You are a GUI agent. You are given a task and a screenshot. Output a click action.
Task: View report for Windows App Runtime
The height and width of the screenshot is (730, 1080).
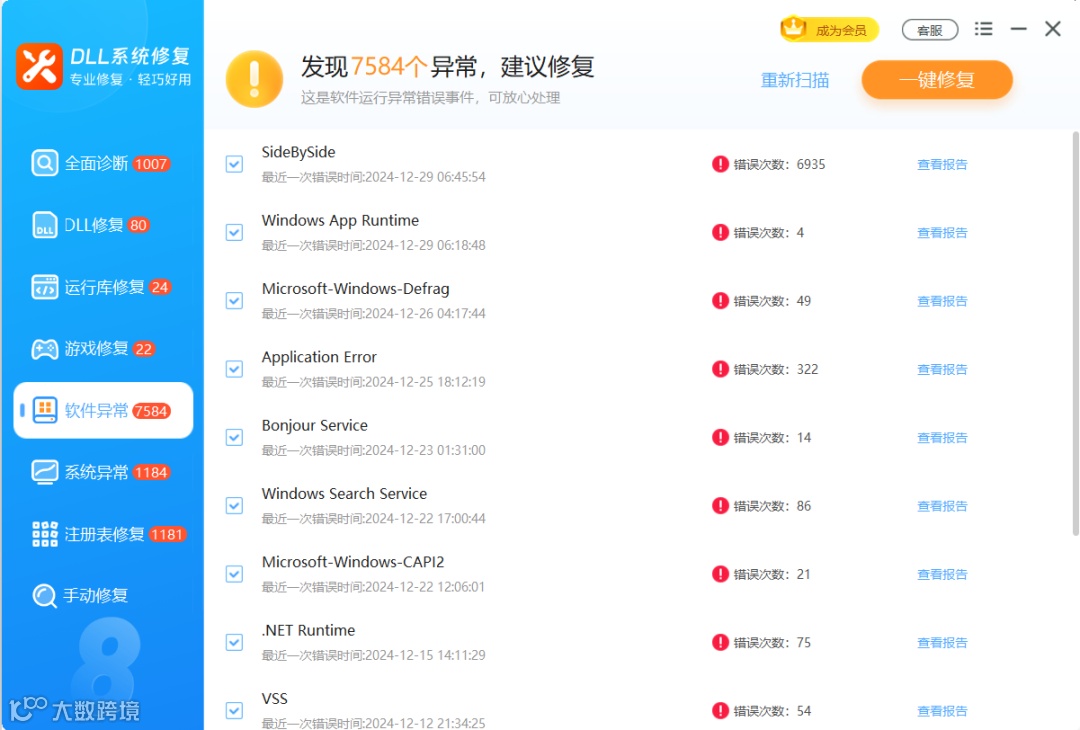coord(942,233)
